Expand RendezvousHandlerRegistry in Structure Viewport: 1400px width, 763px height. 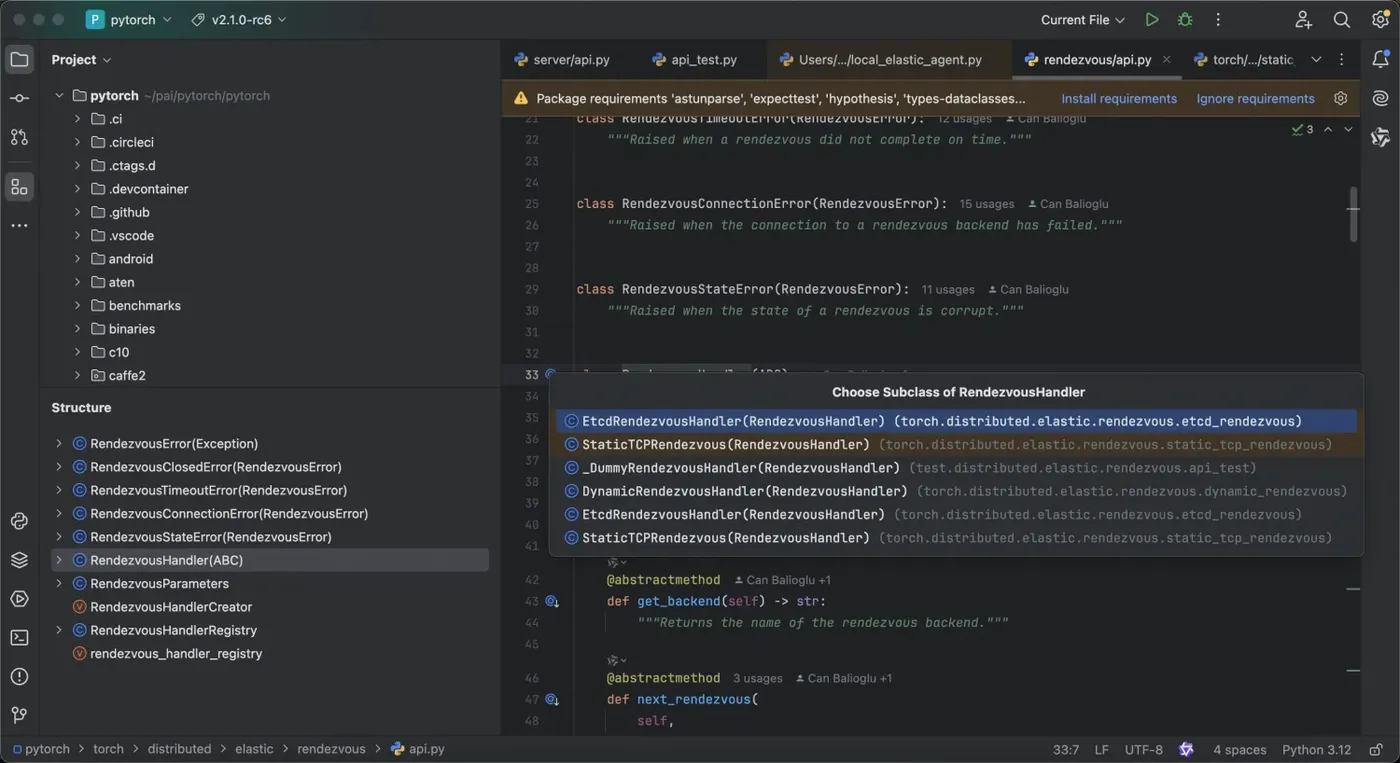tap(59, 630)
